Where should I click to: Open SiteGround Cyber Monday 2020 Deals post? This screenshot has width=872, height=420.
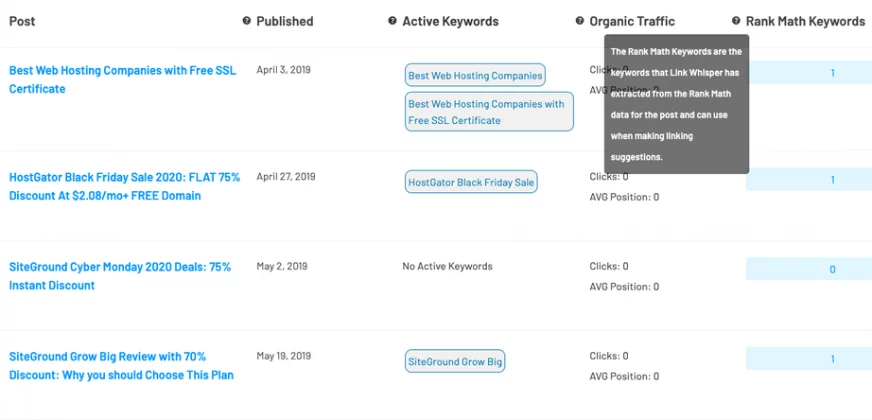[x=120, y=276]
